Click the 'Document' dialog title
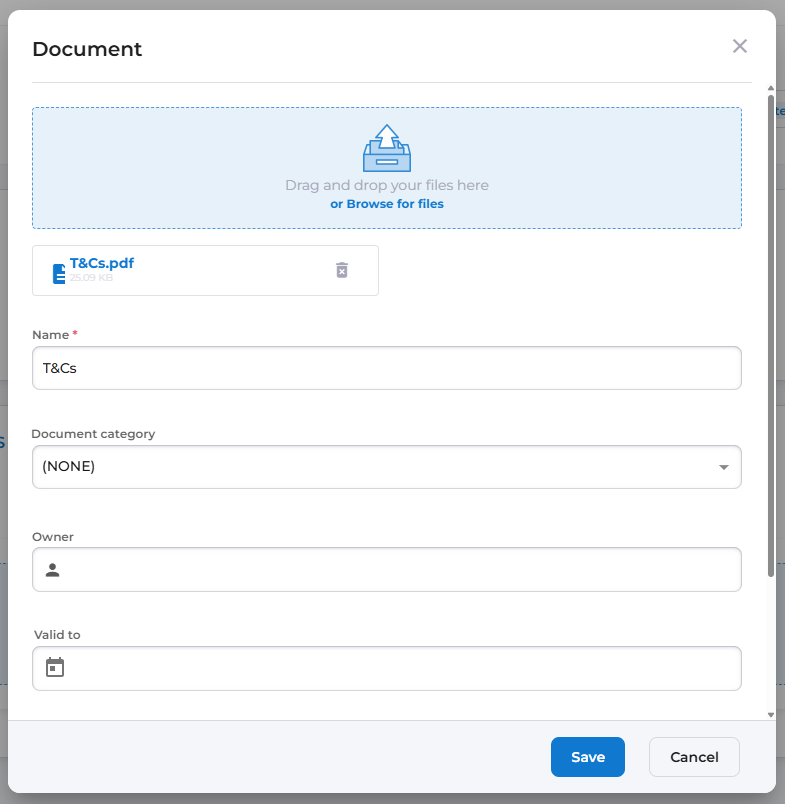Screen dimensions: 785x804 87,49
